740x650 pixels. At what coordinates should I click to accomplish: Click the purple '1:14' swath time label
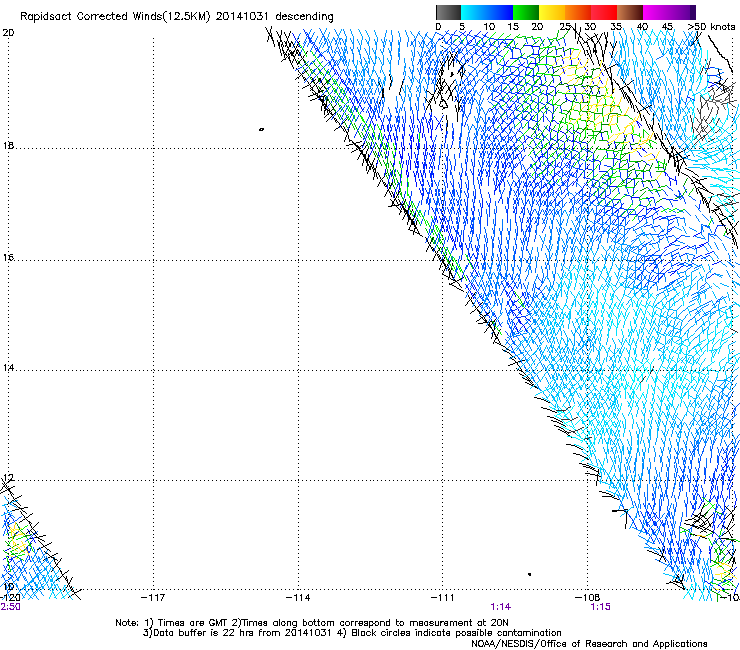[x=501, y=607]
